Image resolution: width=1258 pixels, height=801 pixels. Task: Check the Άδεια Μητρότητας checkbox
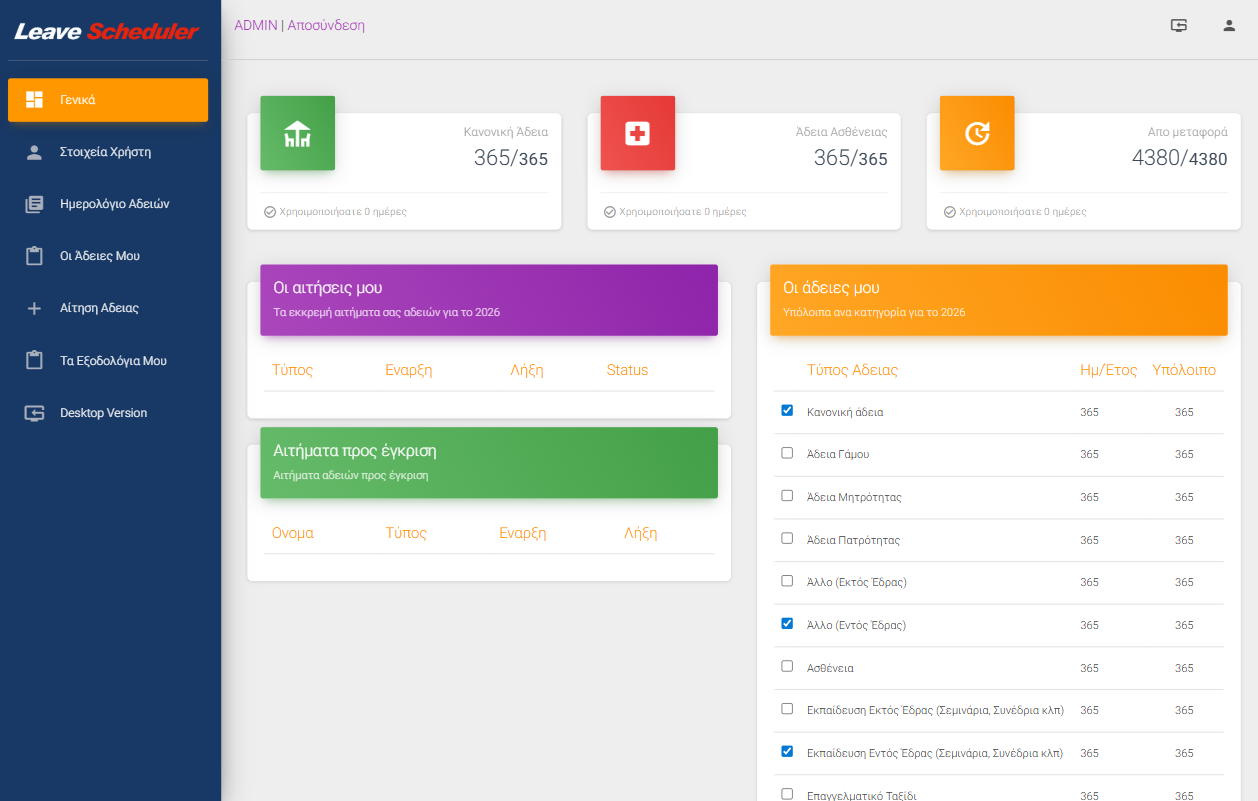click(x=787, y=496)
